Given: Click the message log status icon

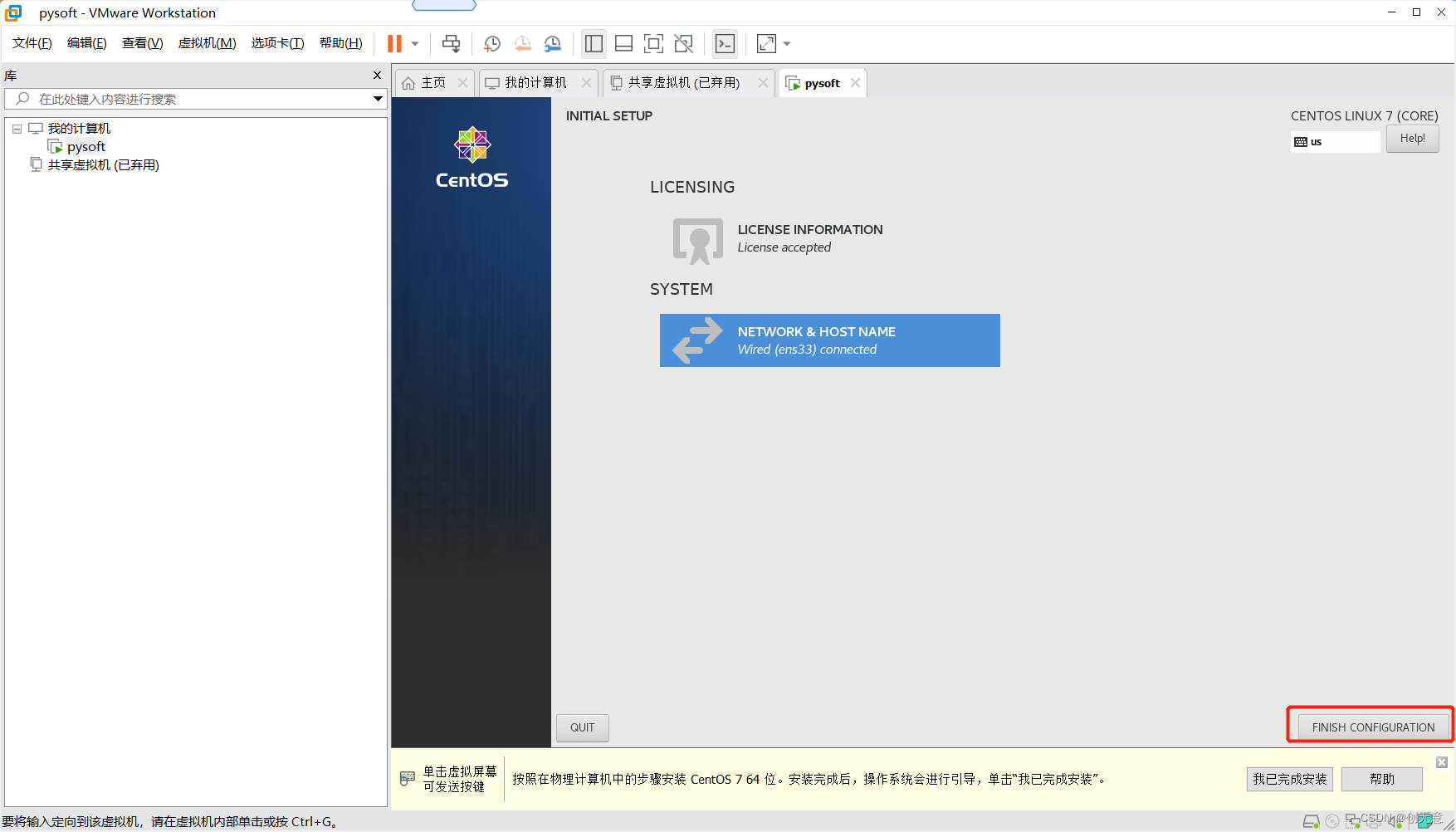Looking at the screenshot, I should point(1424,820).
